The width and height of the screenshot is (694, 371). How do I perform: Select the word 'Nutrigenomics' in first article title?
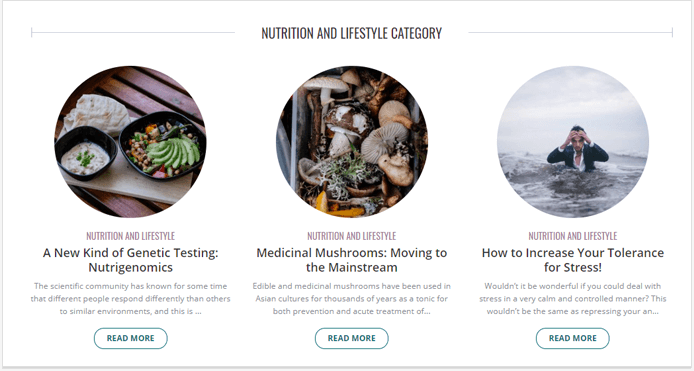(131, 267)
